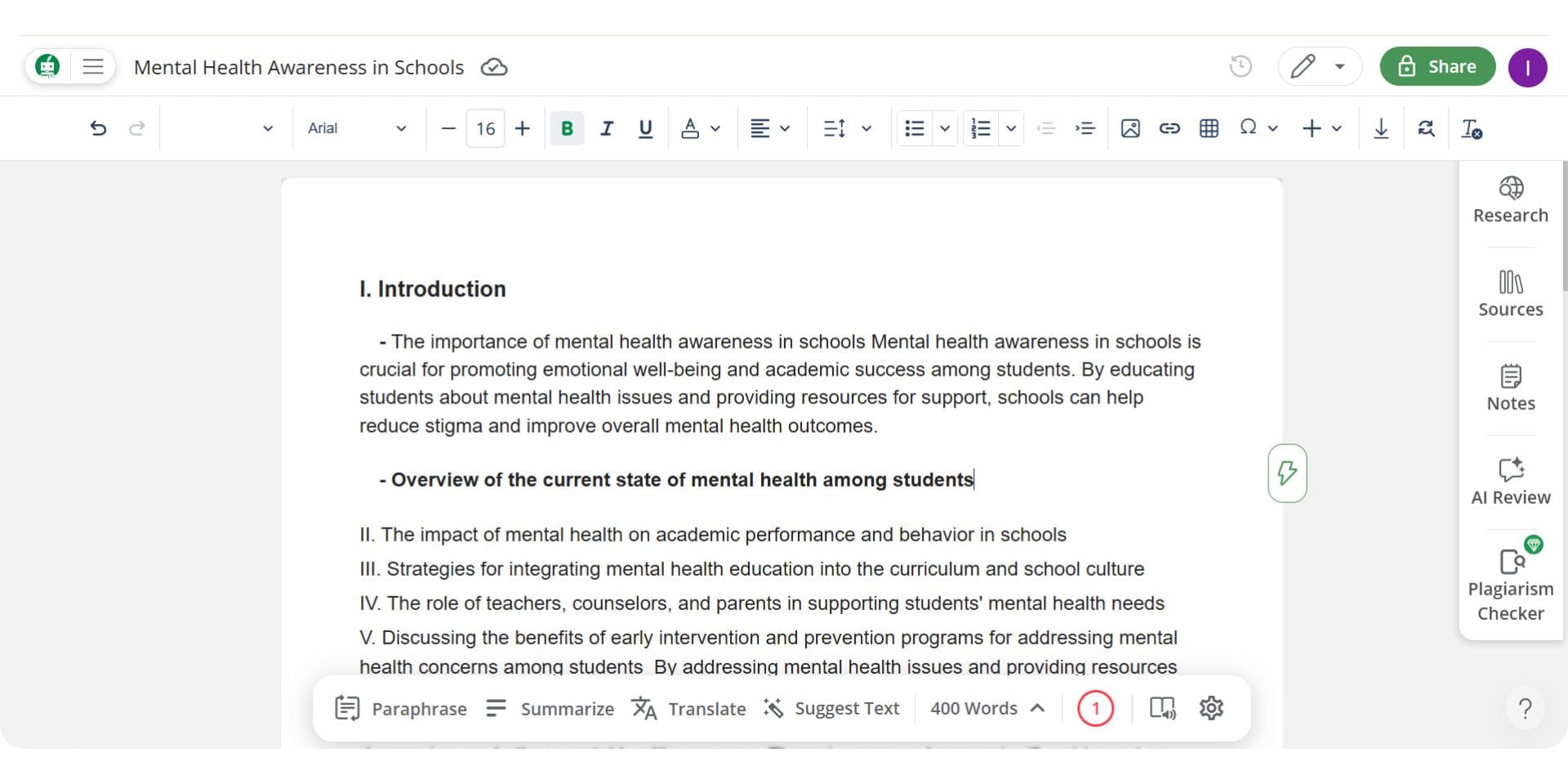
Task: Click the document title field
Action: [298, 67]
